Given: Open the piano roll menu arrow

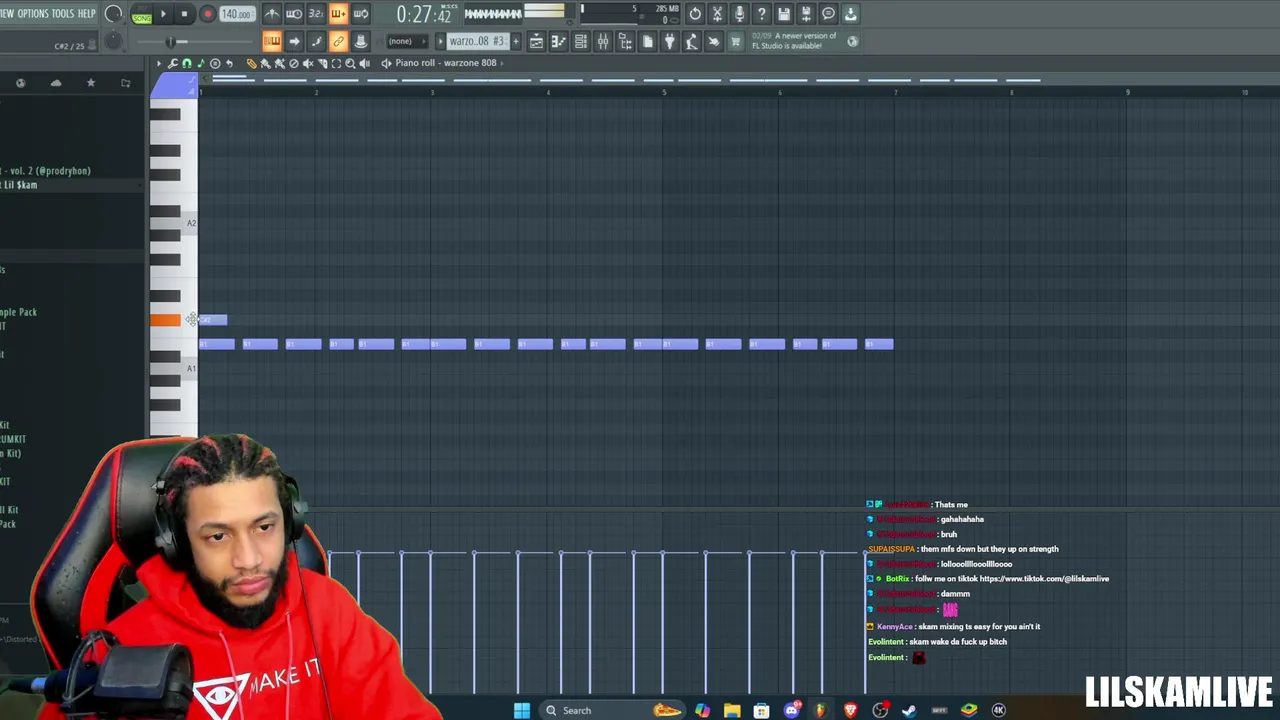Looking at the screenshot, I should point(158,63).
